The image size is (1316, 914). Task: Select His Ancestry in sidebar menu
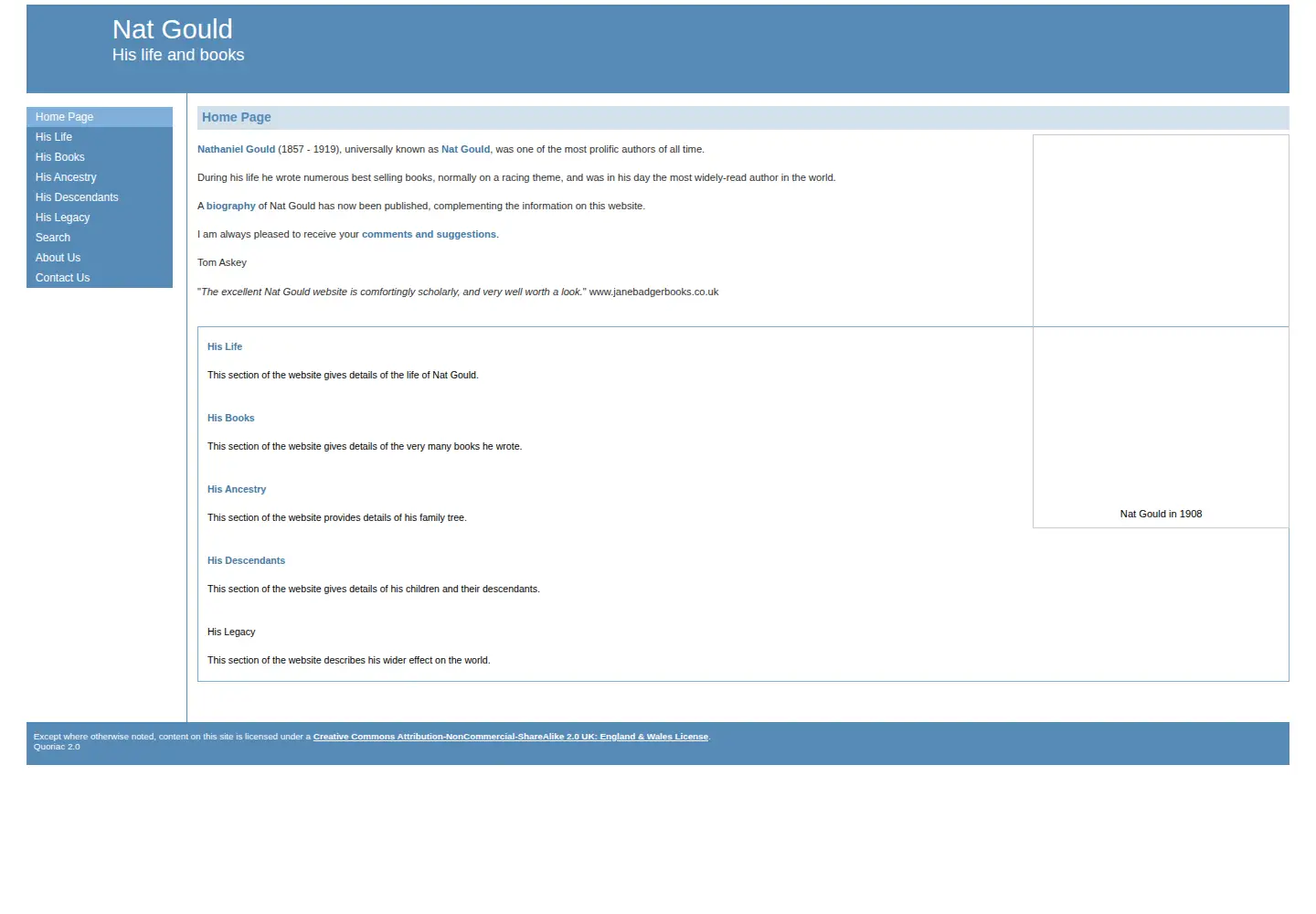pos(100,177)
